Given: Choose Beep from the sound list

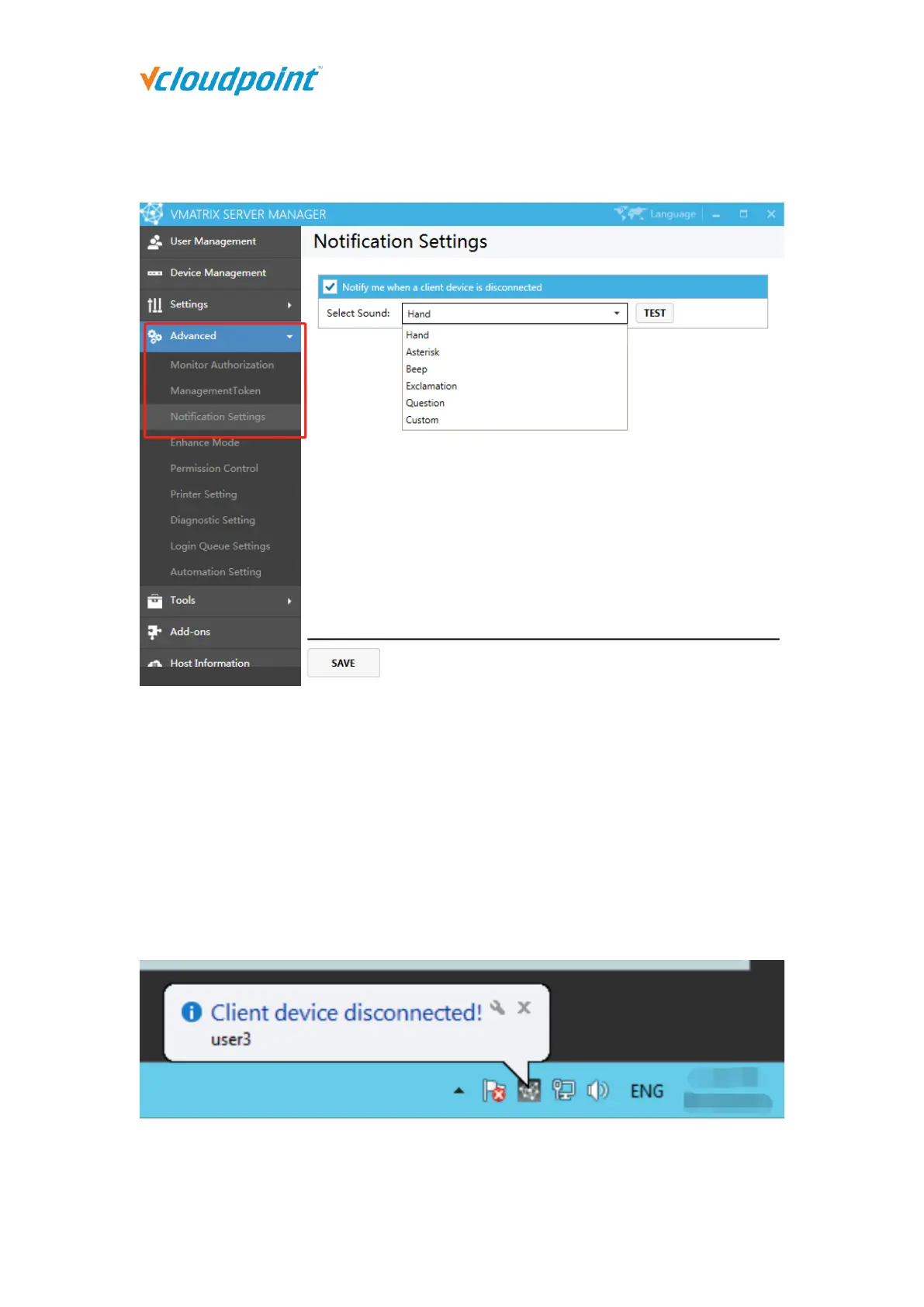Looking at the screenshot, I should 514,369.
